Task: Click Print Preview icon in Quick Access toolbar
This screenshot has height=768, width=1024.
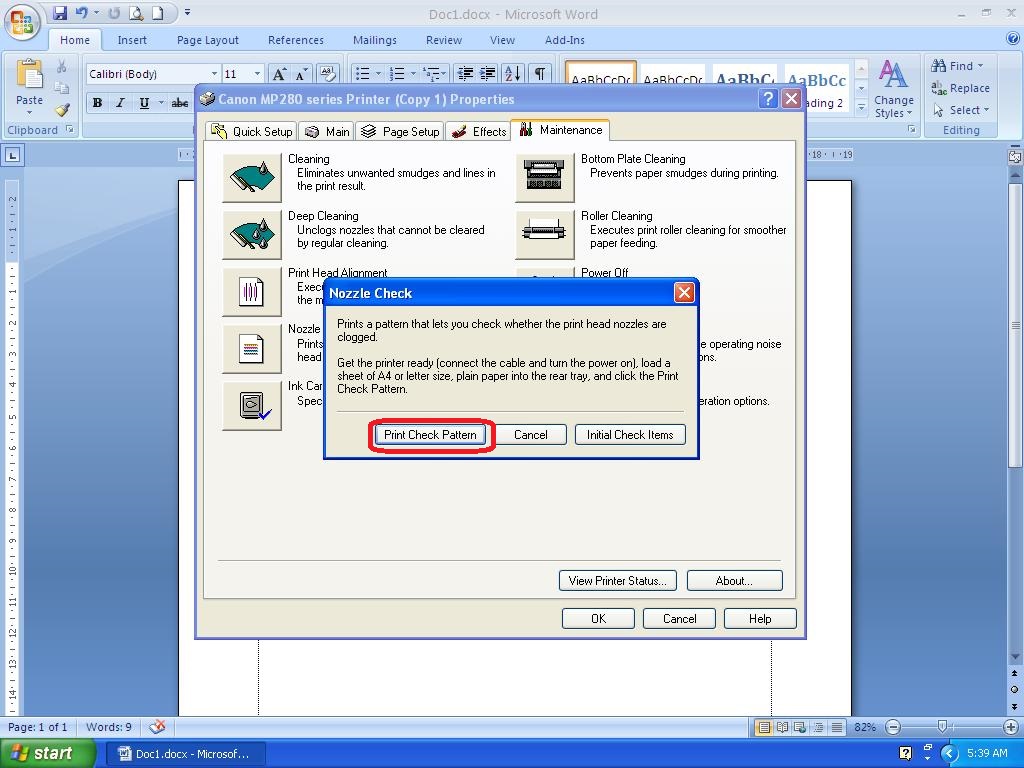Action: pyautogui.click(x=136, y=12)
